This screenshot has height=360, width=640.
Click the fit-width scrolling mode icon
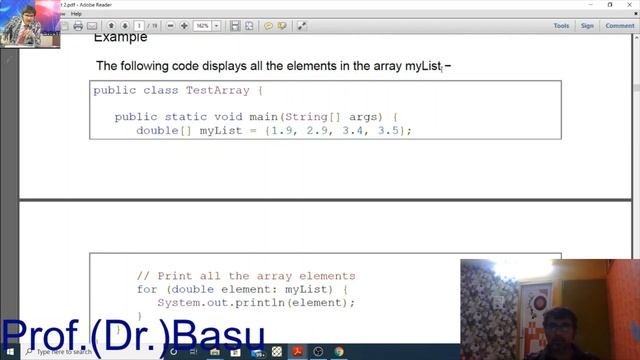[x=235, y=26]
